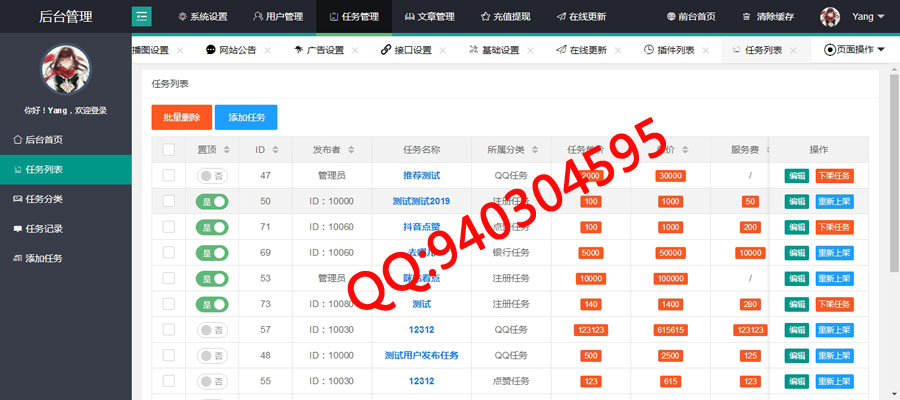Check the select-all checkbox in table header

(x=168, y=150)
